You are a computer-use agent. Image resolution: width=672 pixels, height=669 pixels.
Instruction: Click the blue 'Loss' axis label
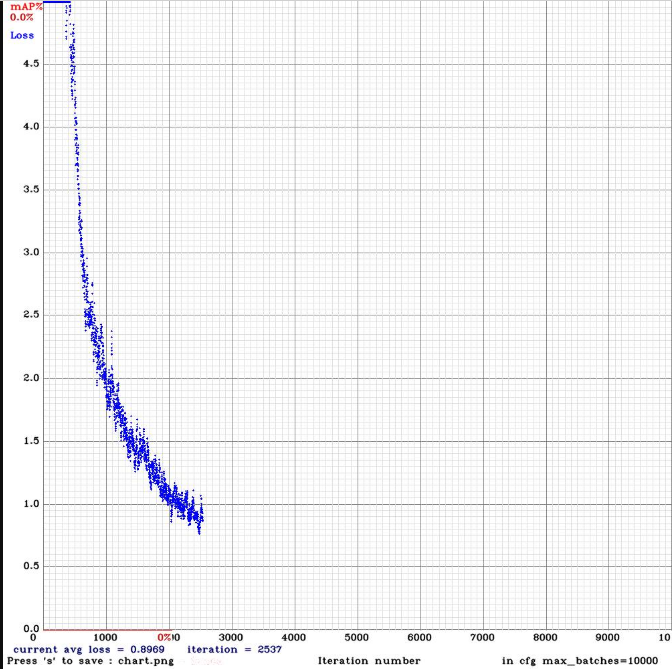click(x=22, y=36)
